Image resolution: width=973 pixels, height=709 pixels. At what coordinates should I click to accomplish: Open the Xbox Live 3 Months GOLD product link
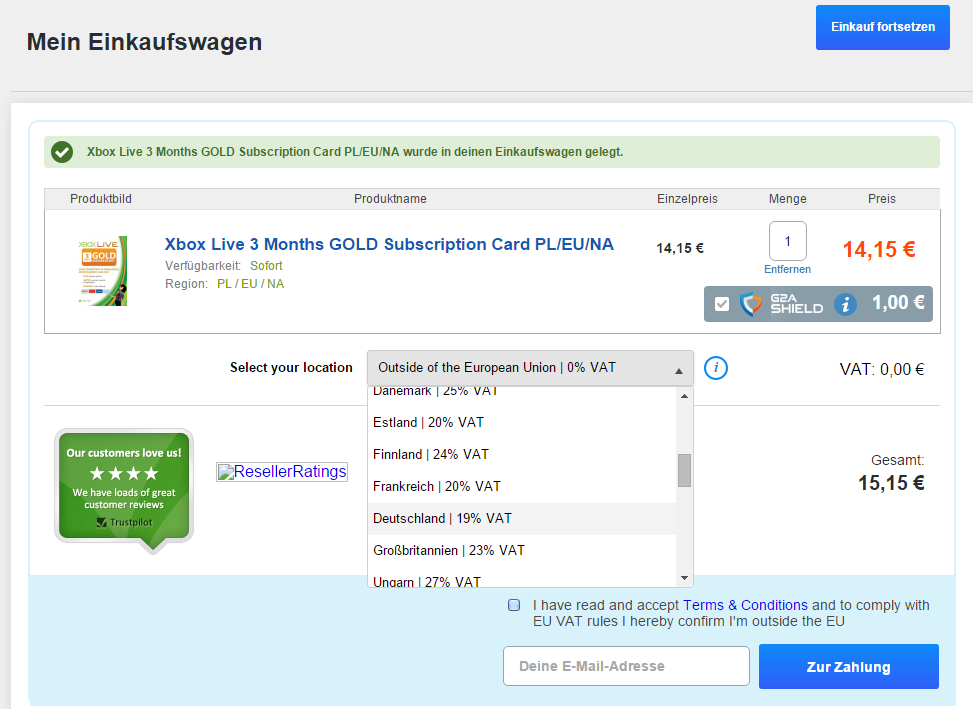389,244
